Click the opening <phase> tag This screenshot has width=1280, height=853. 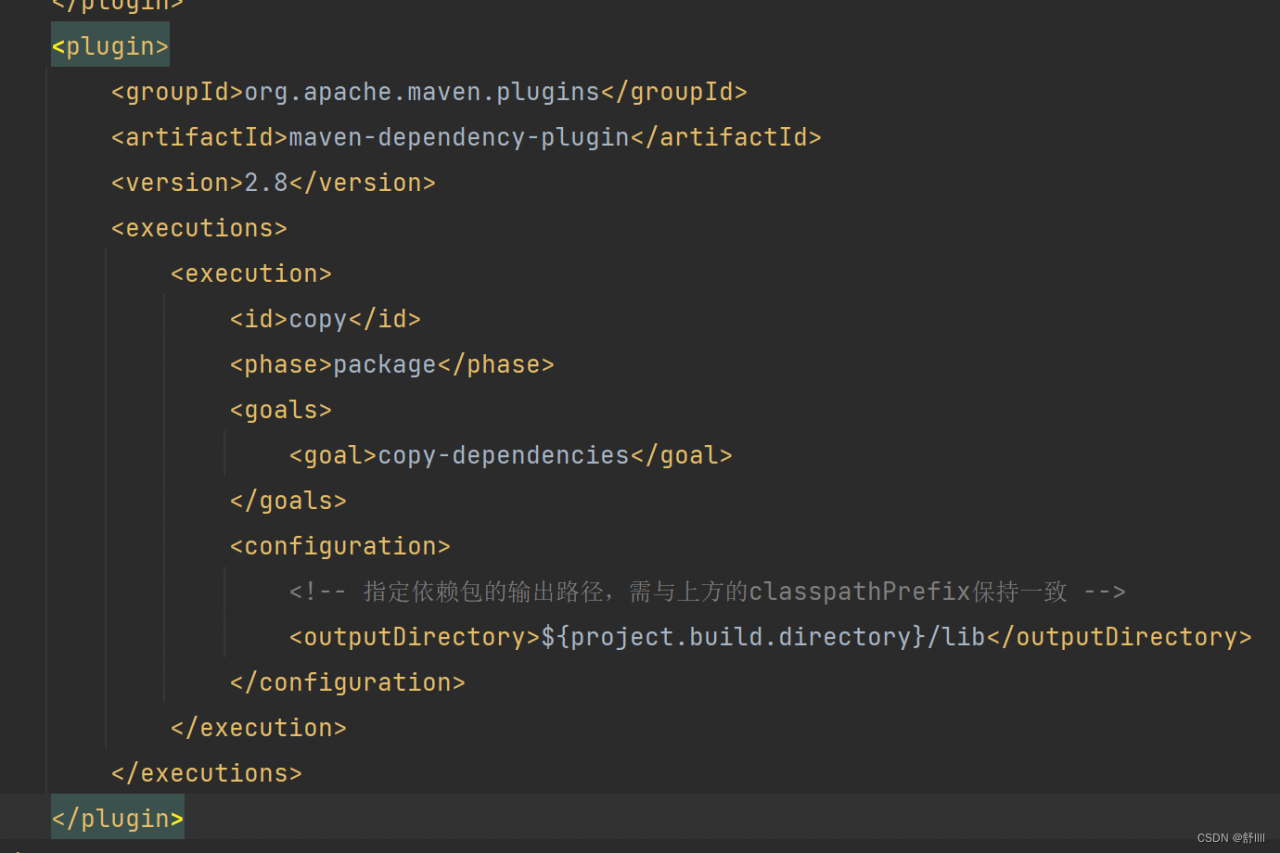281,364
